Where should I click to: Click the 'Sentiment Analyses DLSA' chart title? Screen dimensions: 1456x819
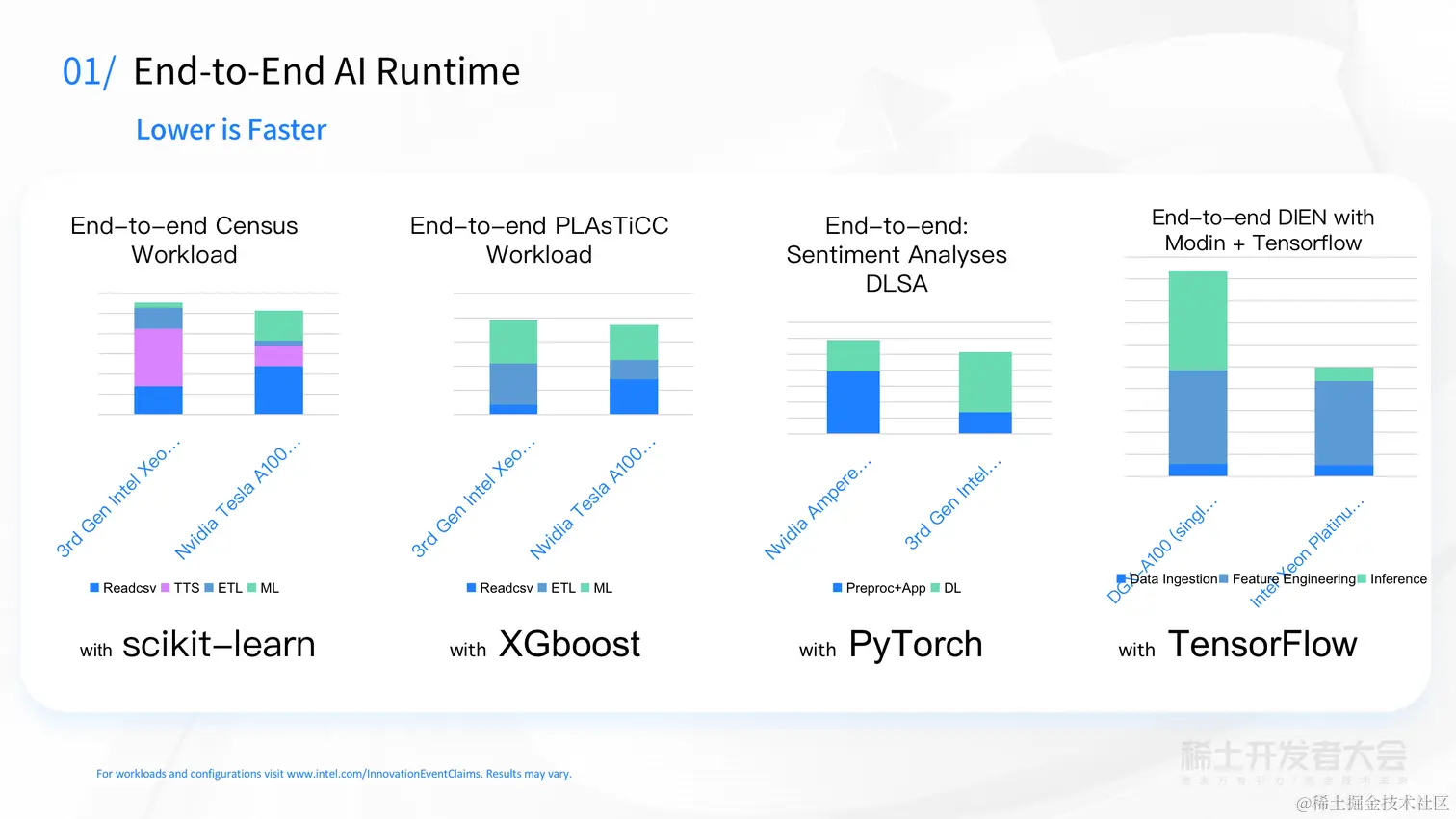click(x=897, y=254)
